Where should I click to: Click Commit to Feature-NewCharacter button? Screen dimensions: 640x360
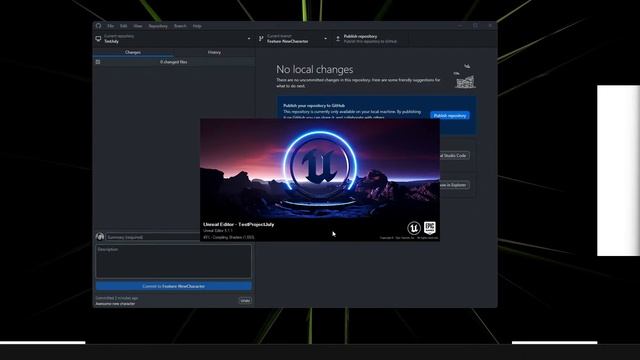174,286
